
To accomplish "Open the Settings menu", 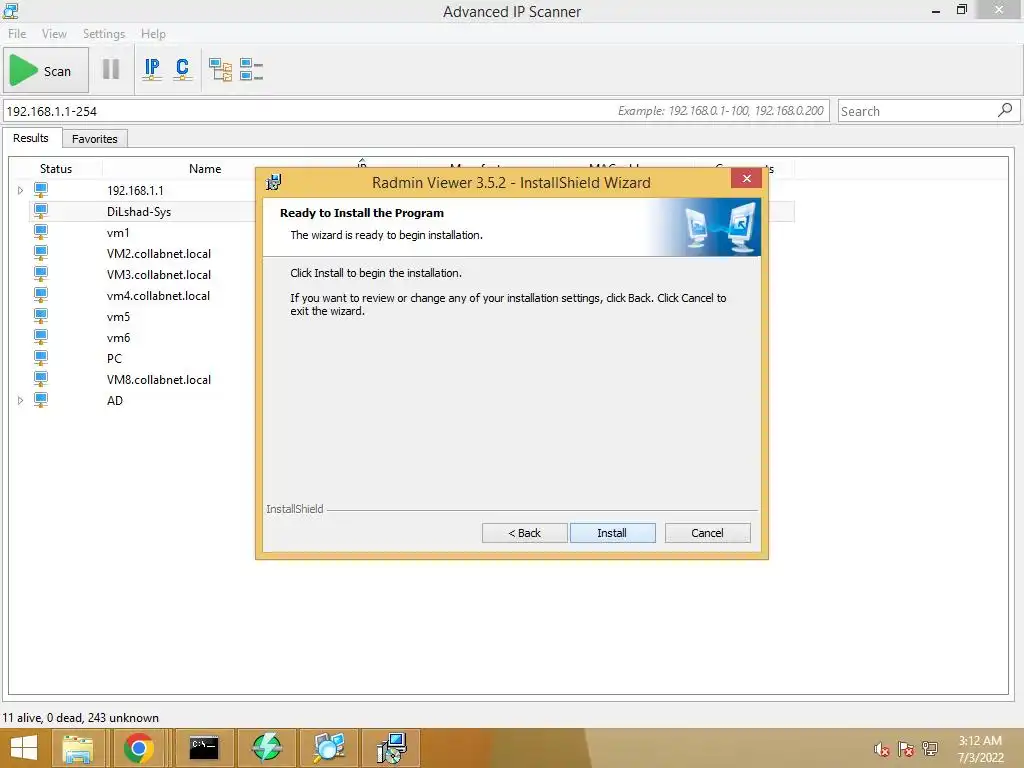I will pos(104,33).
